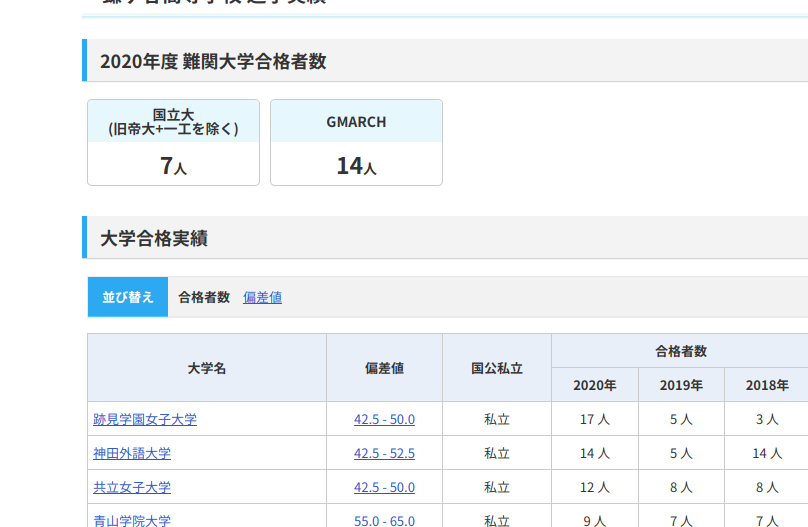Select the 合格者数 sort option

pos(204,297)
